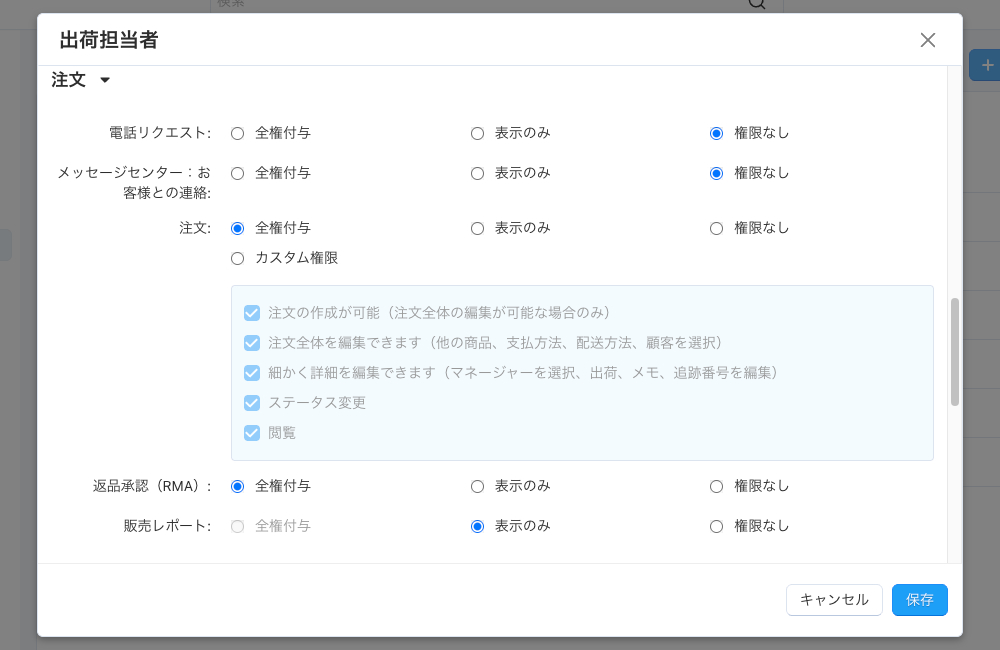Select 権限なし for 注文 row

pyautogui.click(x=716, y=228)
